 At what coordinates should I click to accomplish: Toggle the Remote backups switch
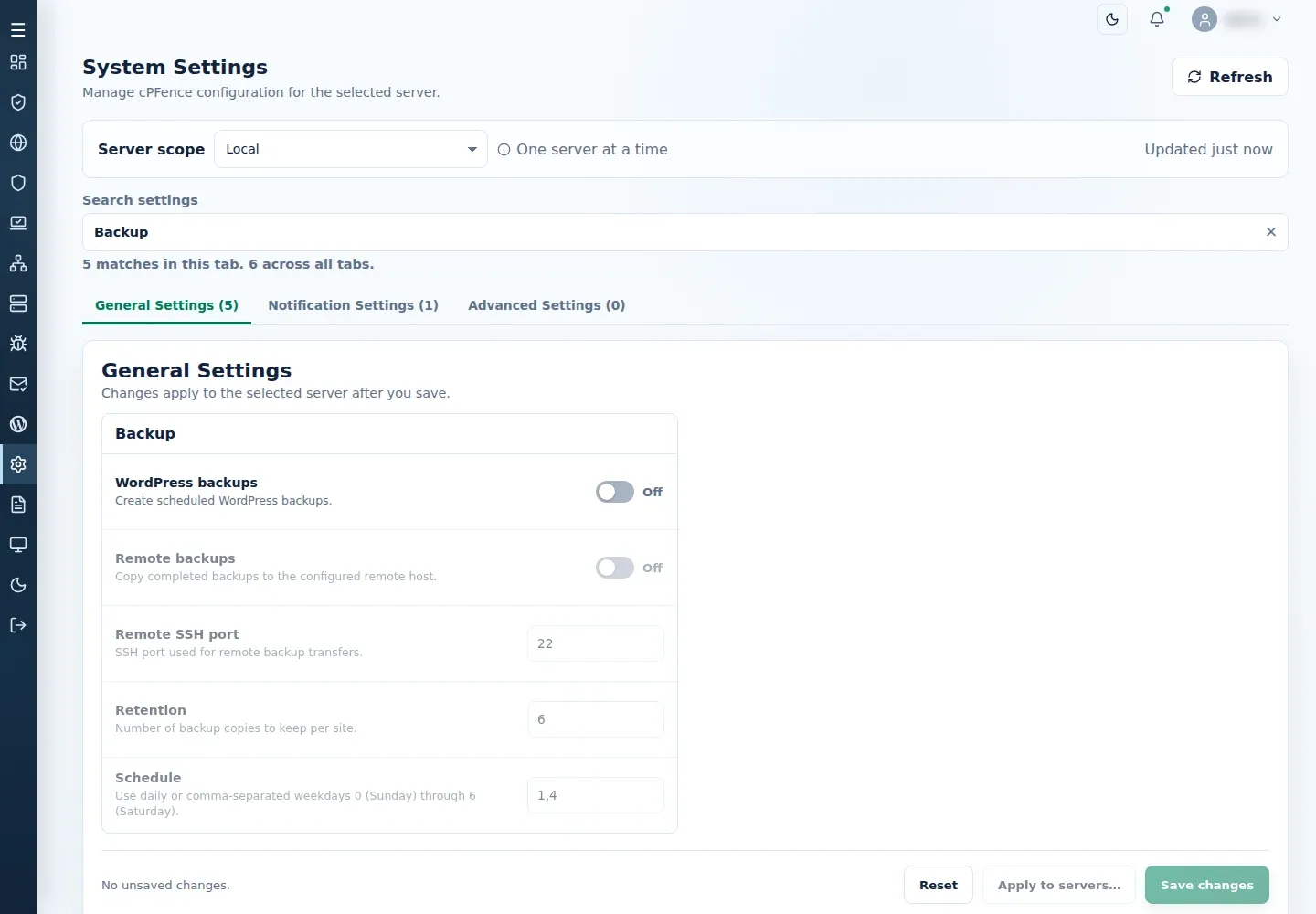pyautogui.click(x=615, y=568)
